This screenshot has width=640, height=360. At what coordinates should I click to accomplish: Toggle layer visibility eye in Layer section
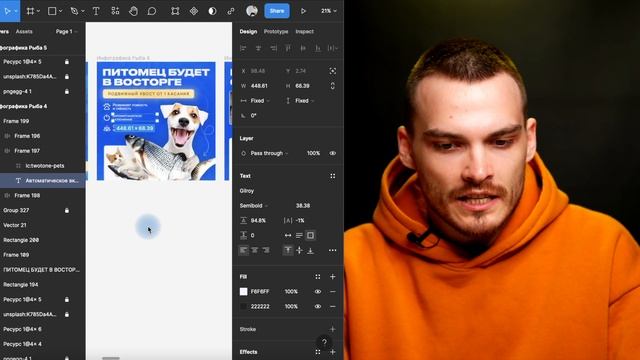coord(333,153)
